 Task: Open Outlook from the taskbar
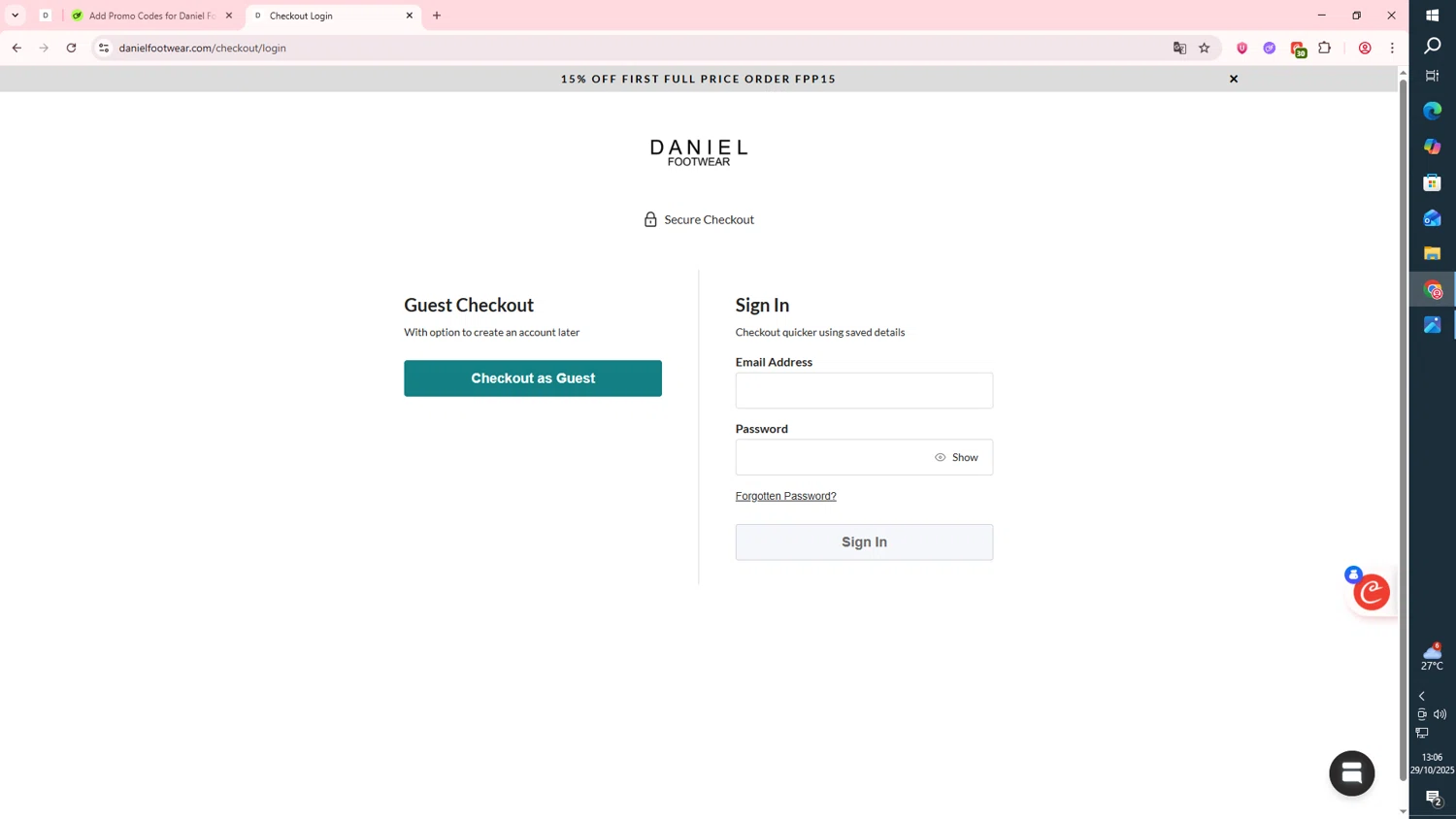(1433, 218)
